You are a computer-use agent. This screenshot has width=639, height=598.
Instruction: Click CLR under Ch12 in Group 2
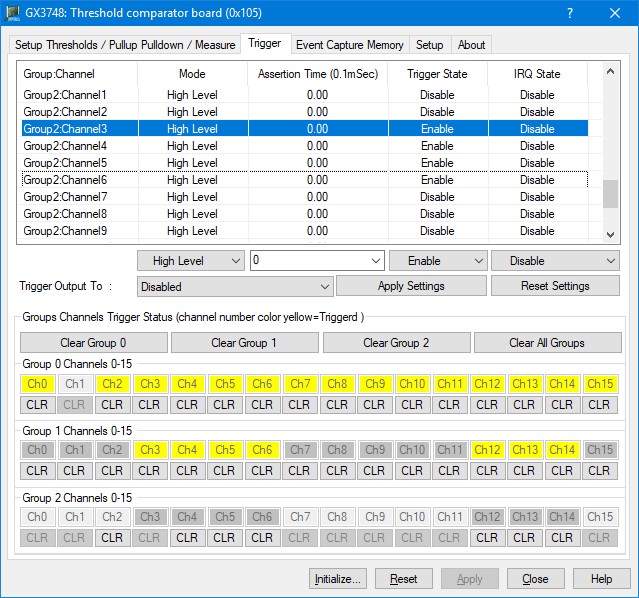coord(487,537)
